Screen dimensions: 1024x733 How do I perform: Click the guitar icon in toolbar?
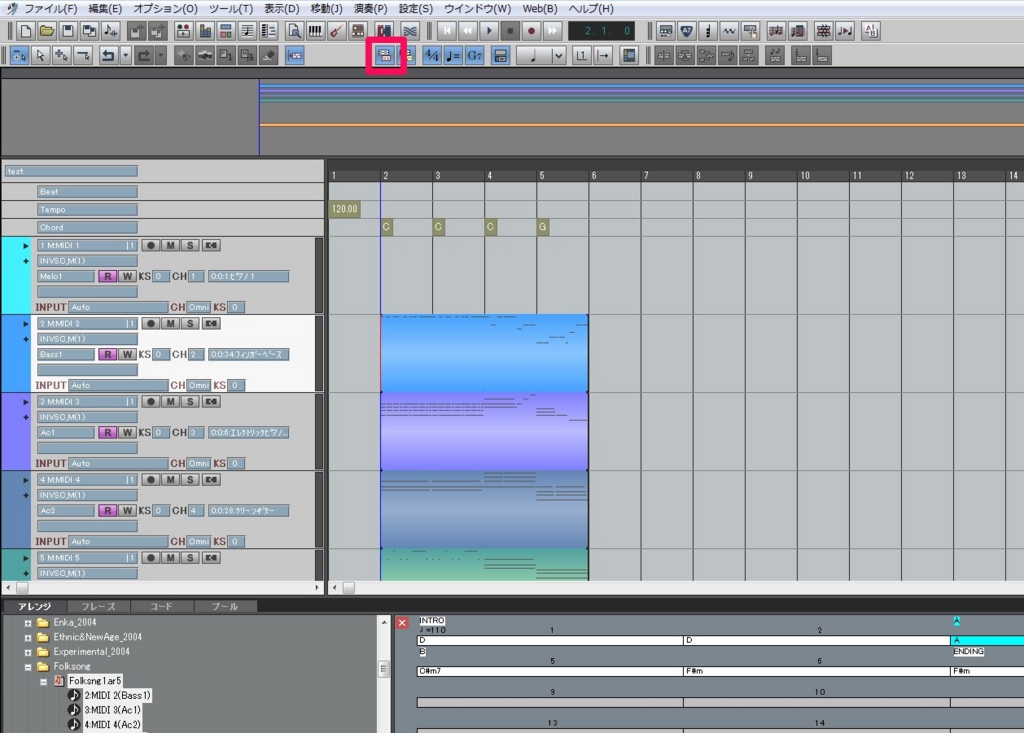pyautogui.click(x=336, y=31)
